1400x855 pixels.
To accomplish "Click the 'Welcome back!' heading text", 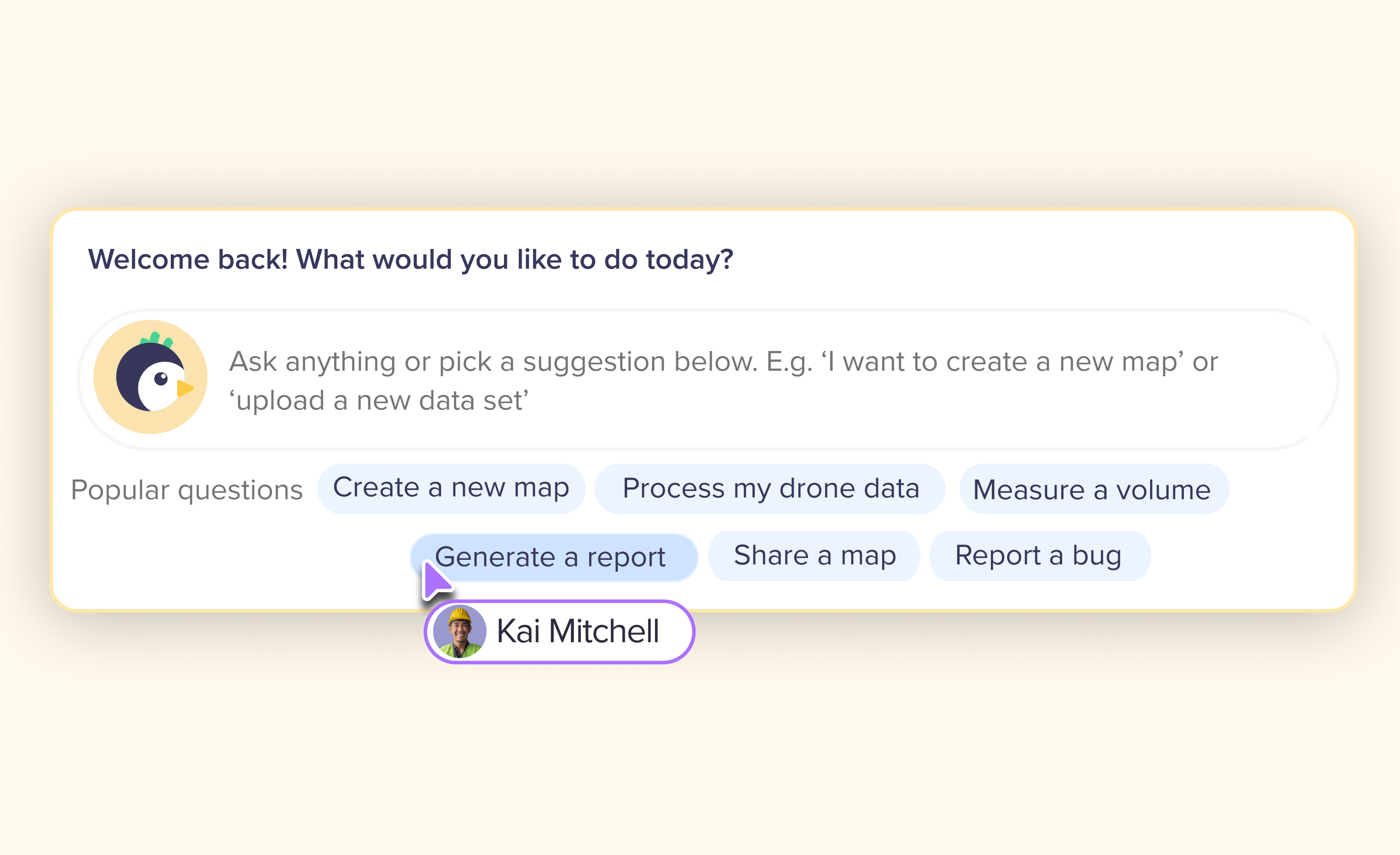I will pyautogui.click(x=188, y=259).
